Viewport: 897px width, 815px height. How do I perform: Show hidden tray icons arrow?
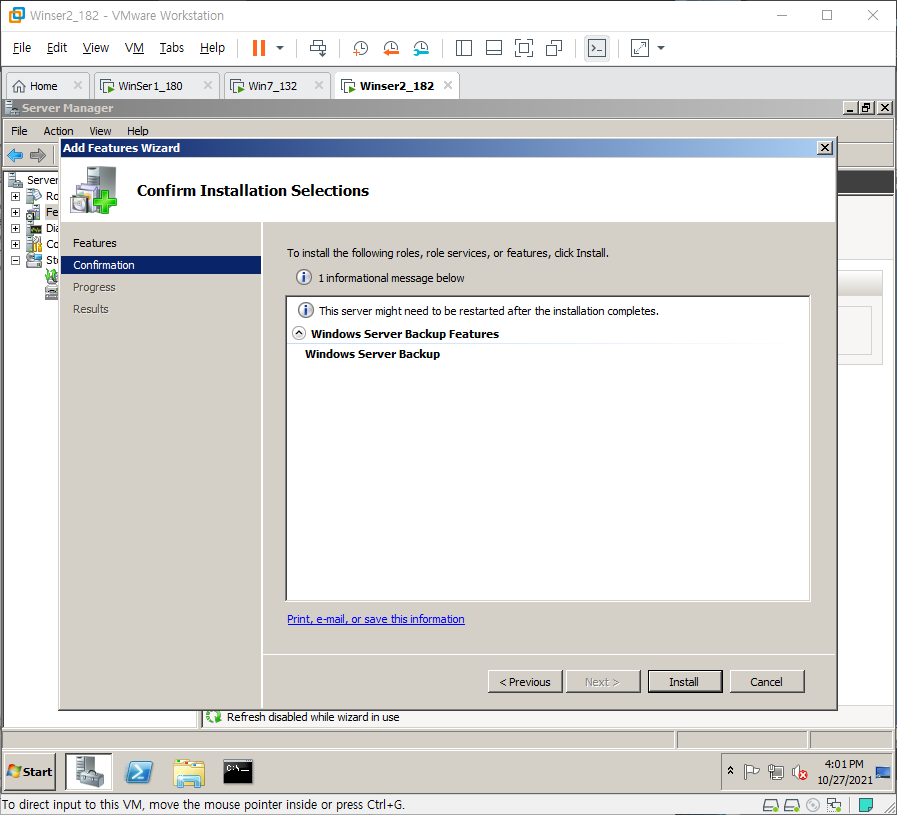pyautogui.click(x=730, y=771)
